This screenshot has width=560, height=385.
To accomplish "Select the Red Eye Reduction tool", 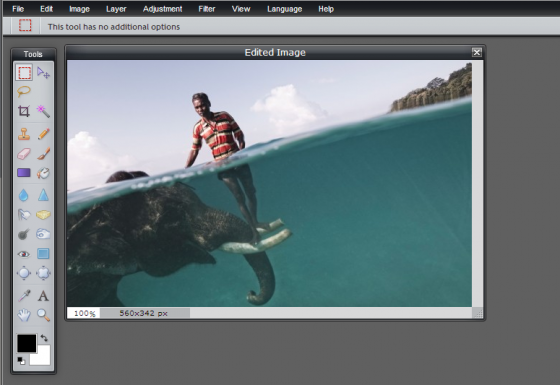I will (24, 254).
